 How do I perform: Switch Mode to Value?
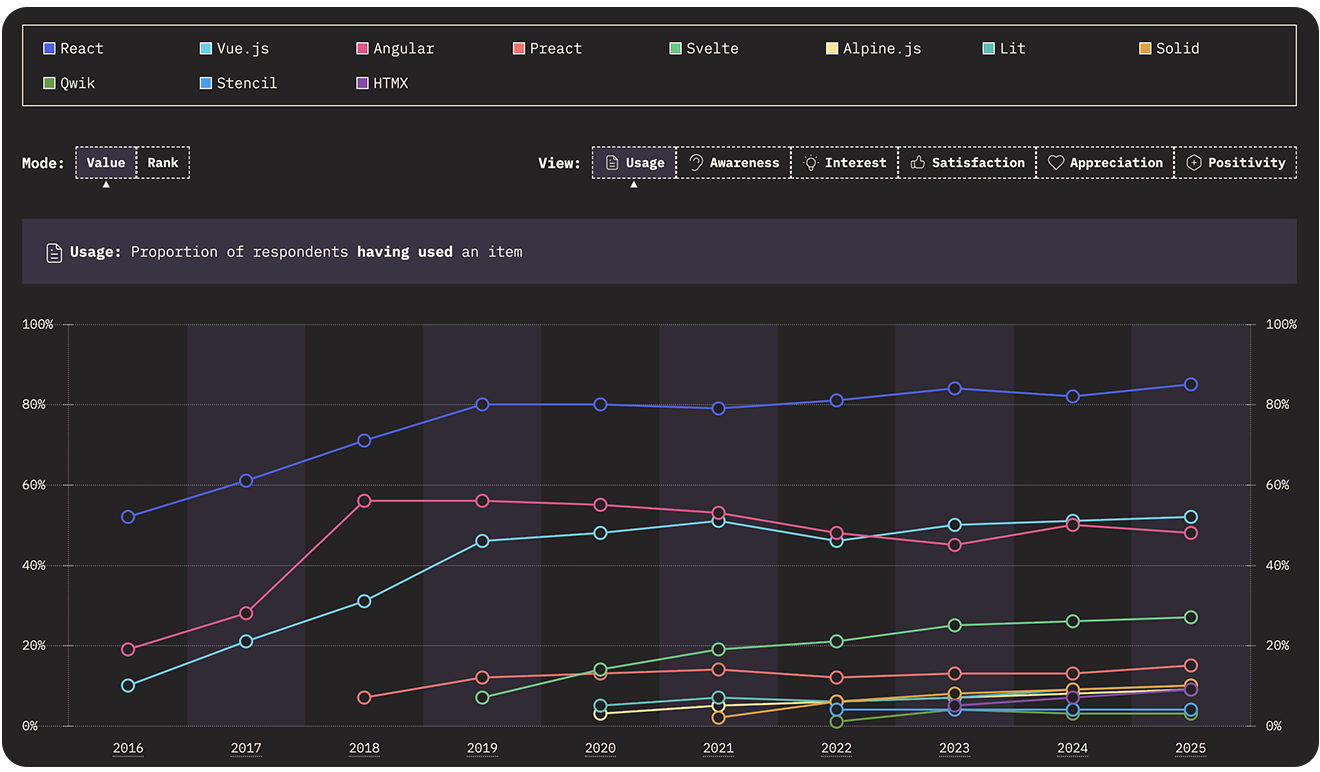click(x=106, y=163)
